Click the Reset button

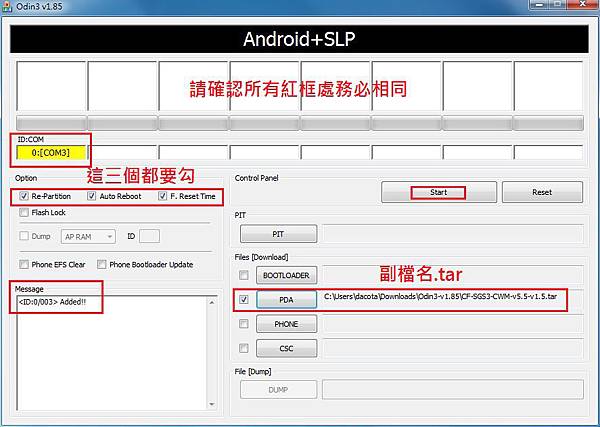pos(542,192)
